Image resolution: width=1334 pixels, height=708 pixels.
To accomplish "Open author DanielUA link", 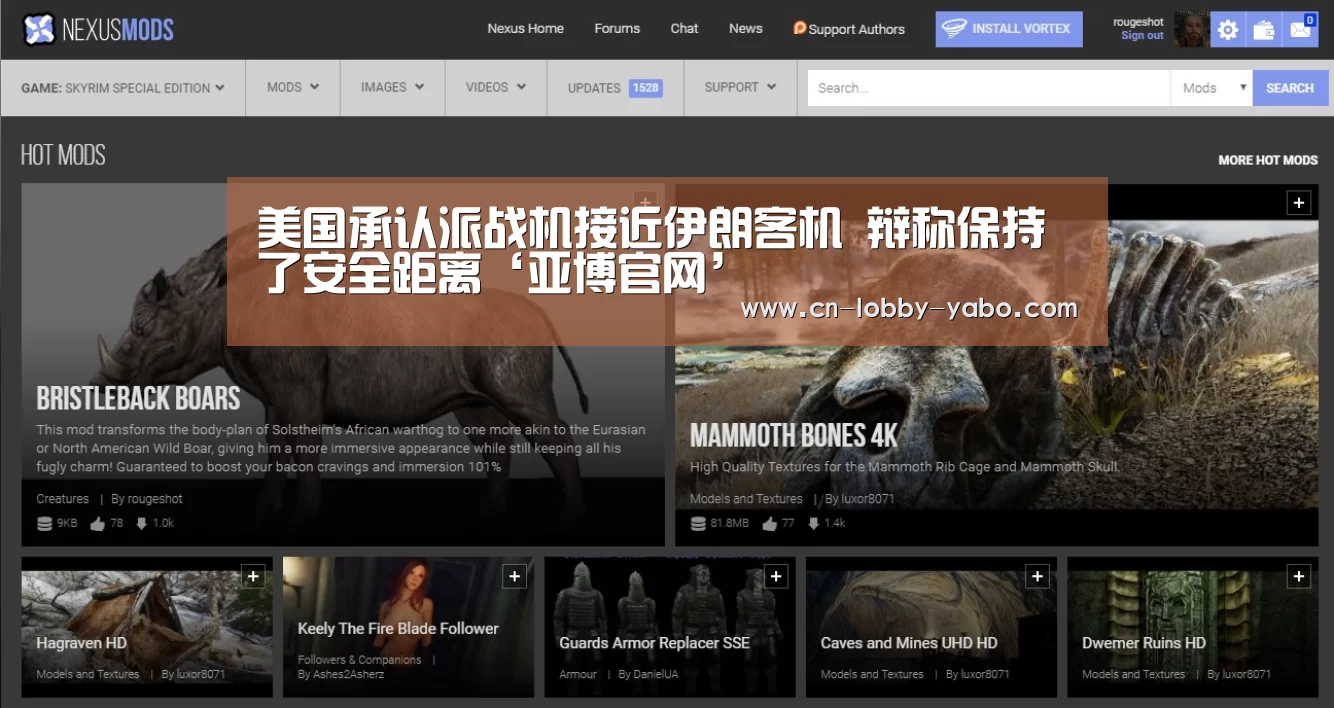I will [657, 675].
